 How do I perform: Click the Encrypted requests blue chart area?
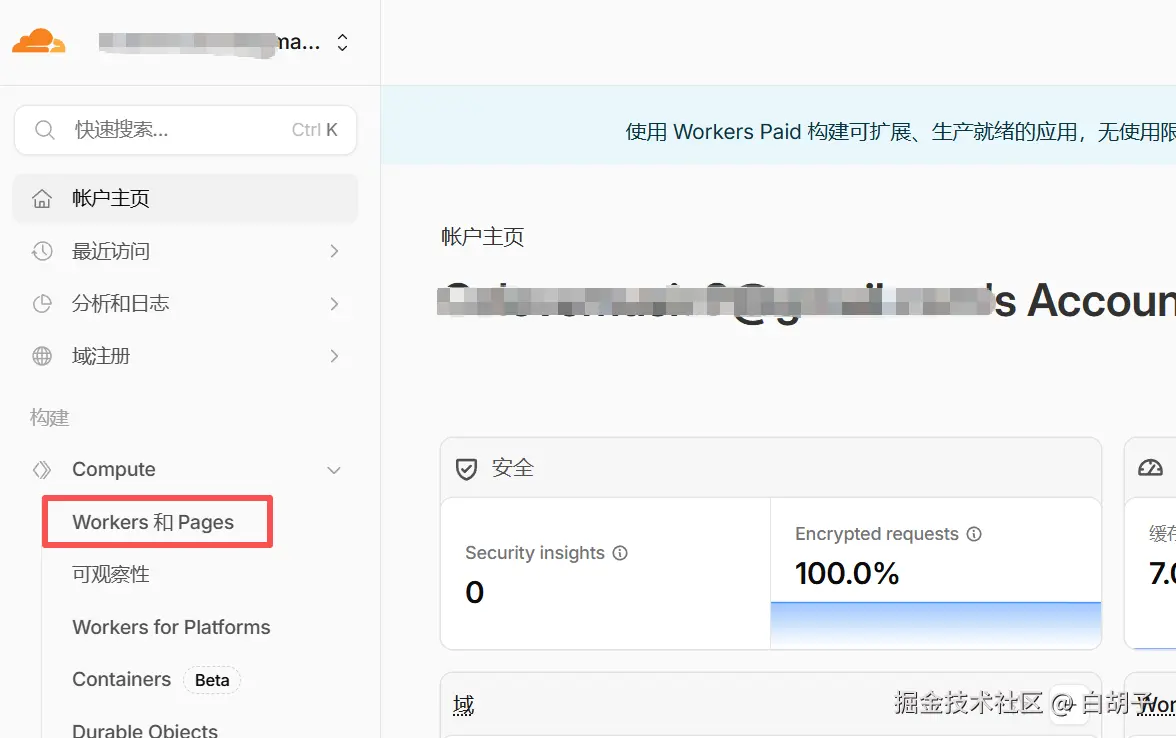[935, 625]
